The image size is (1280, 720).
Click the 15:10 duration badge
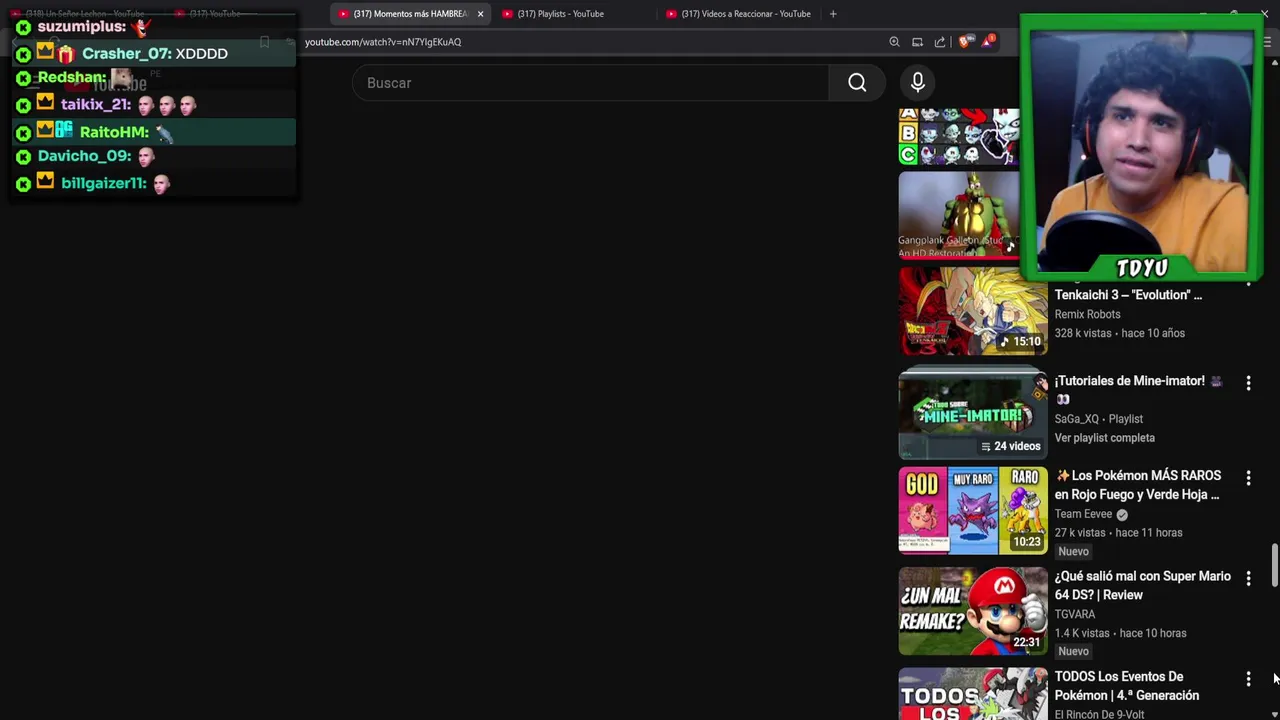(1021, 341)
